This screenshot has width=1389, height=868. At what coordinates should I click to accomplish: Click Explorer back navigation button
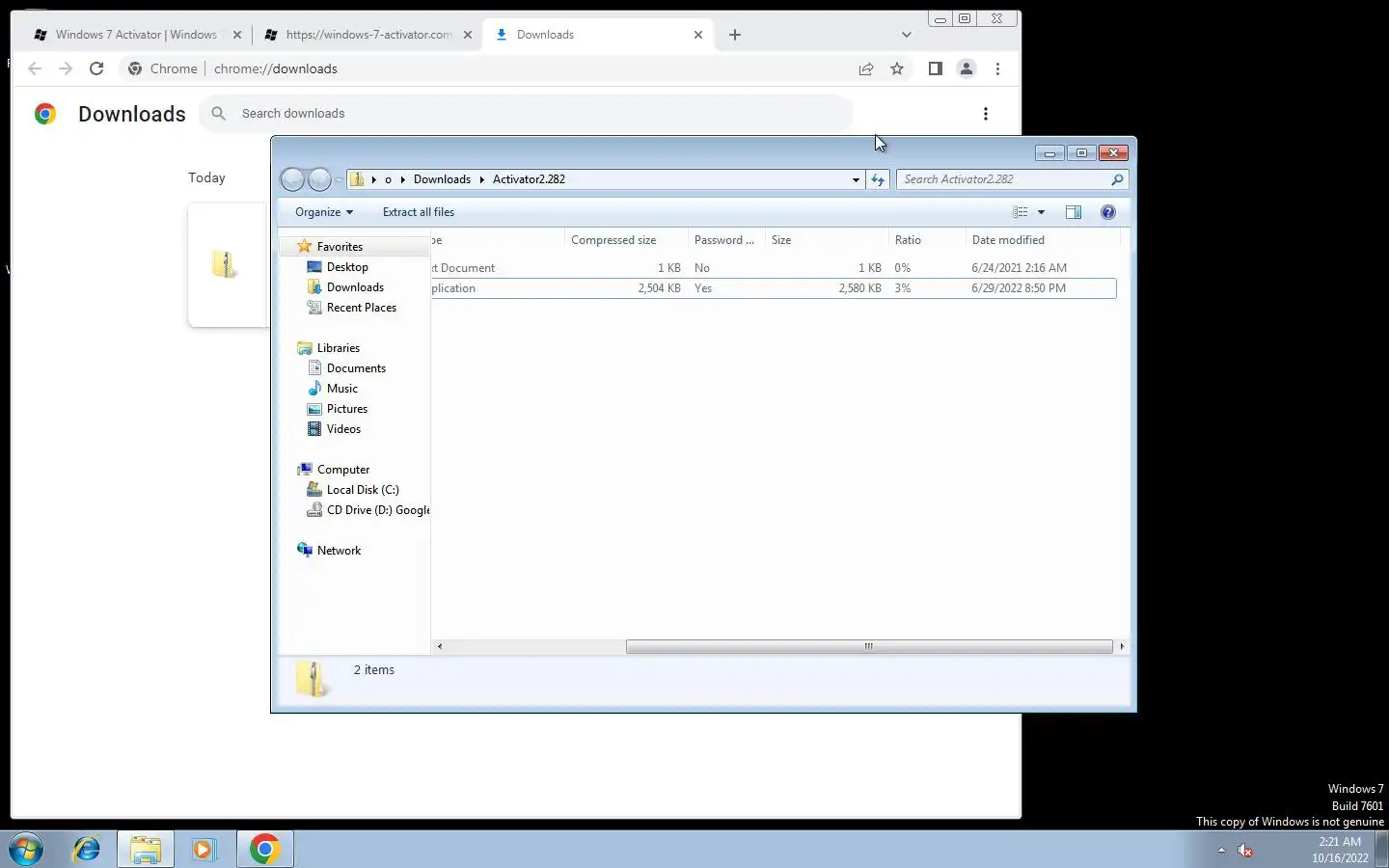click(x=292, y=179)
